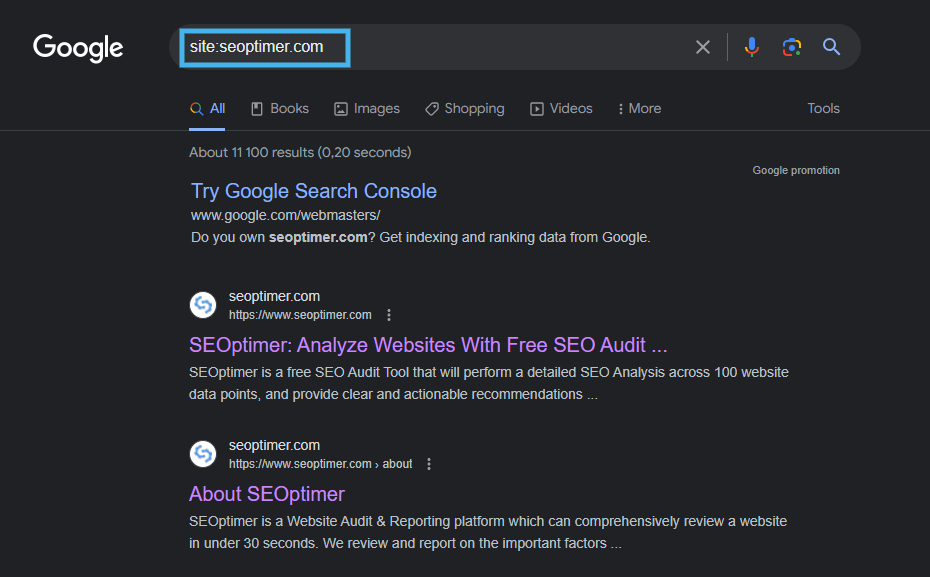Click the Google logo
The image size is (930, 577).
[78, 47]
